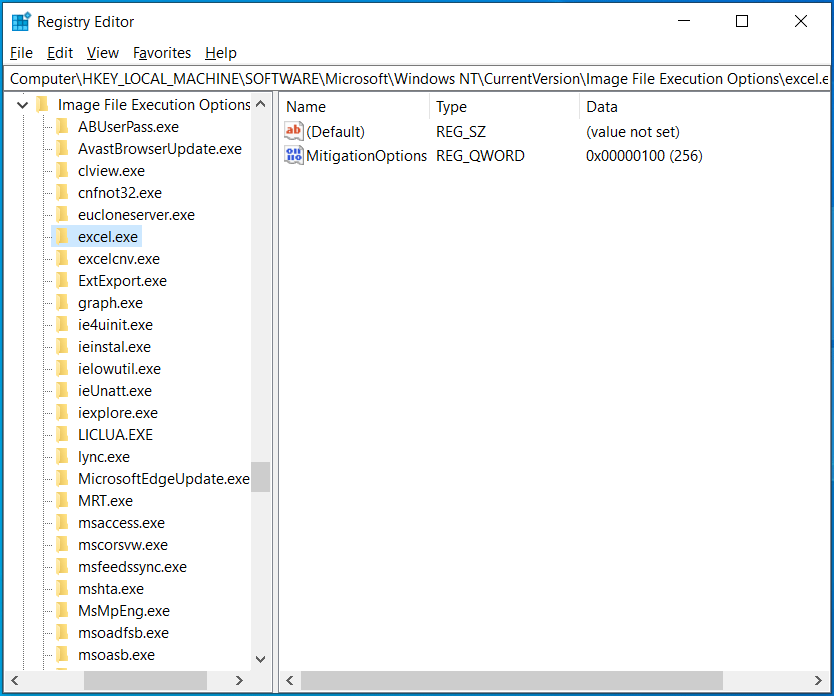Click the registry path address bar
834x696 pixels.
[417, 79]
